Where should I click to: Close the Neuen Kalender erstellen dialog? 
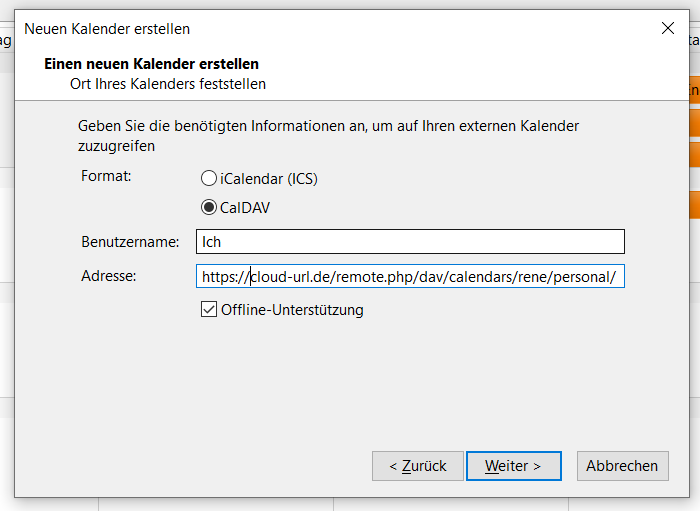[668, 29]
